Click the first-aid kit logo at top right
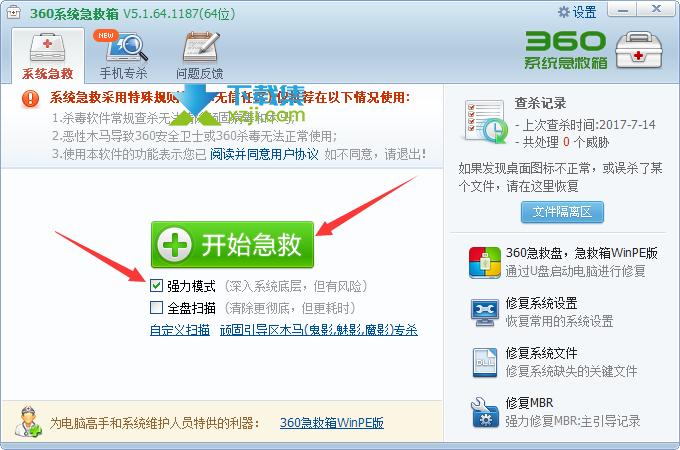This screenshot has height=450, width=680. (639, 50)
